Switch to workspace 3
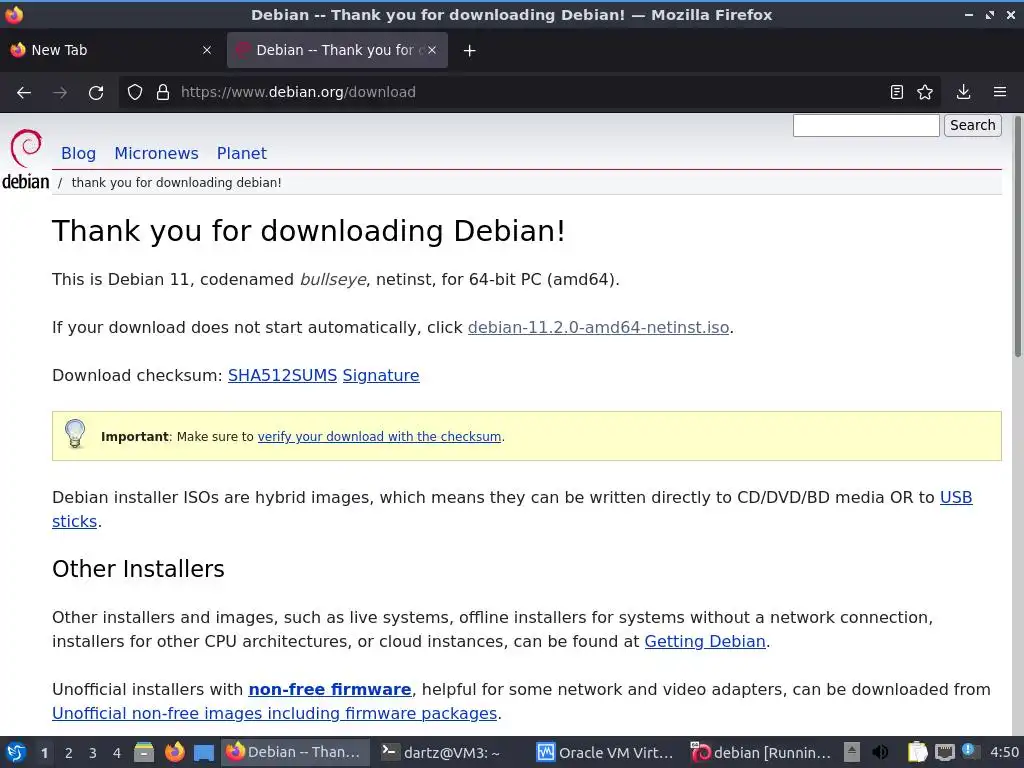This screenshot has height=768, width=1024. point(93,753)
